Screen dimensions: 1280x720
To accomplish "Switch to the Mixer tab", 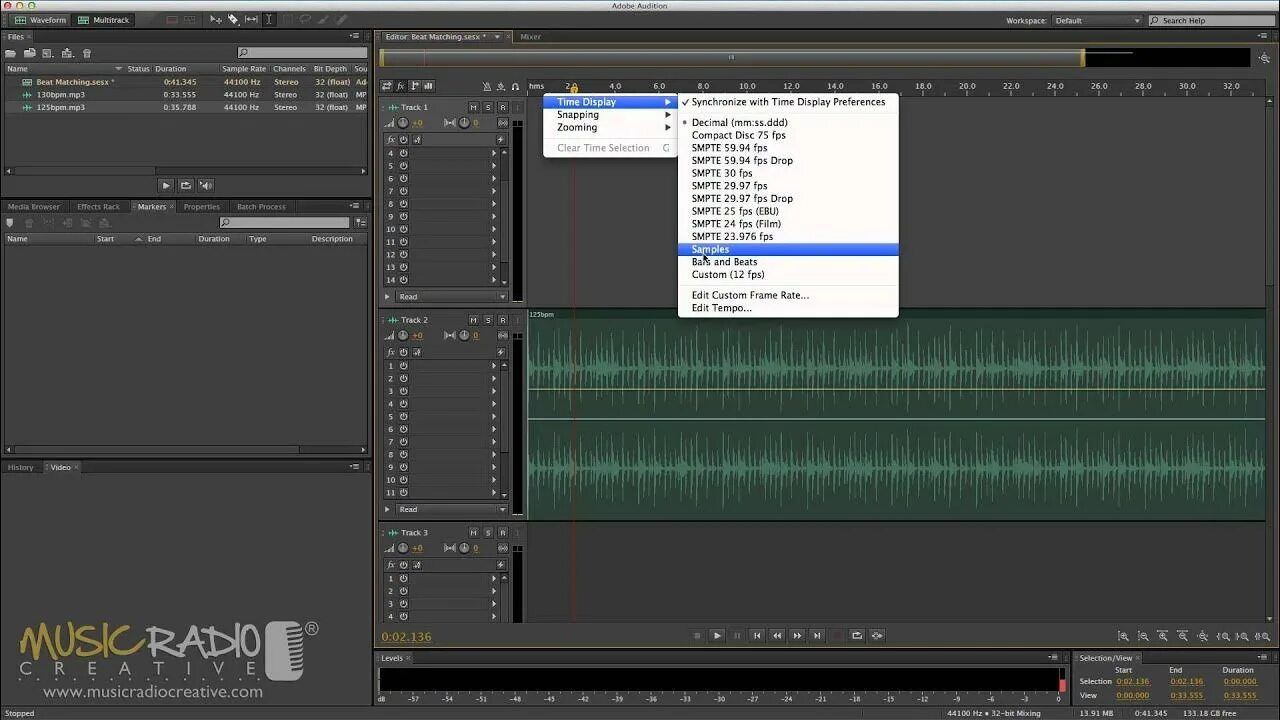I will [530, 37].
